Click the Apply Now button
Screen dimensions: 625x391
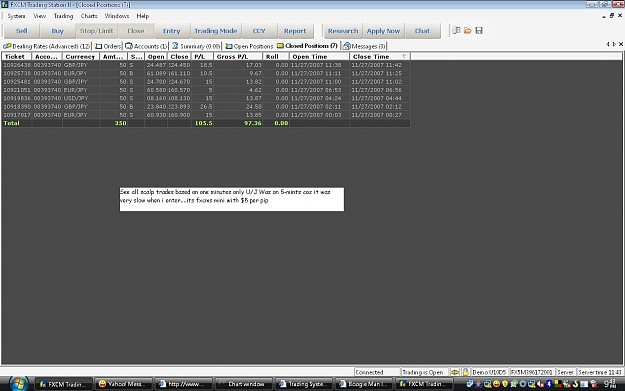click(x=383, y=31)
